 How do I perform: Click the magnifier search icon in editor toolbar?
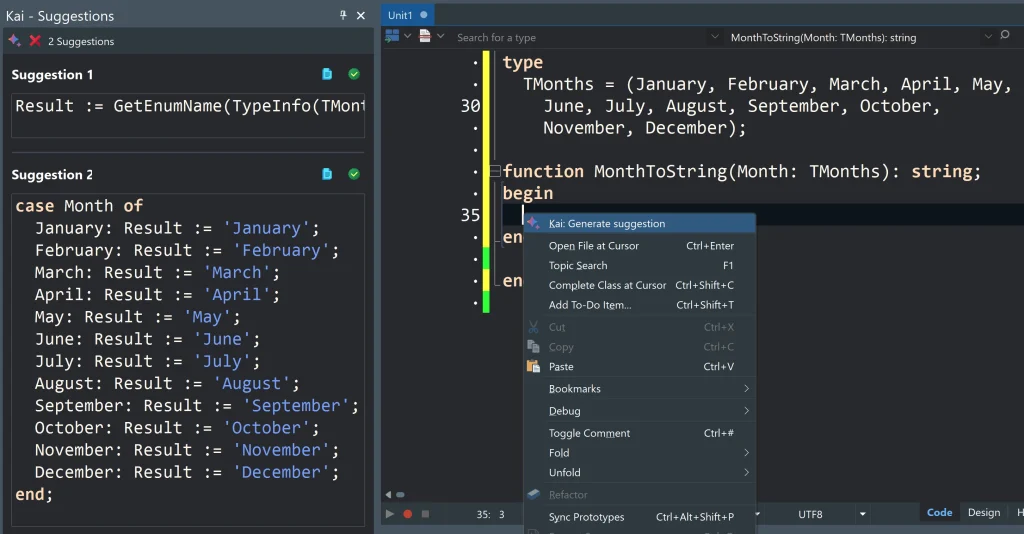tap(1005, 35)
